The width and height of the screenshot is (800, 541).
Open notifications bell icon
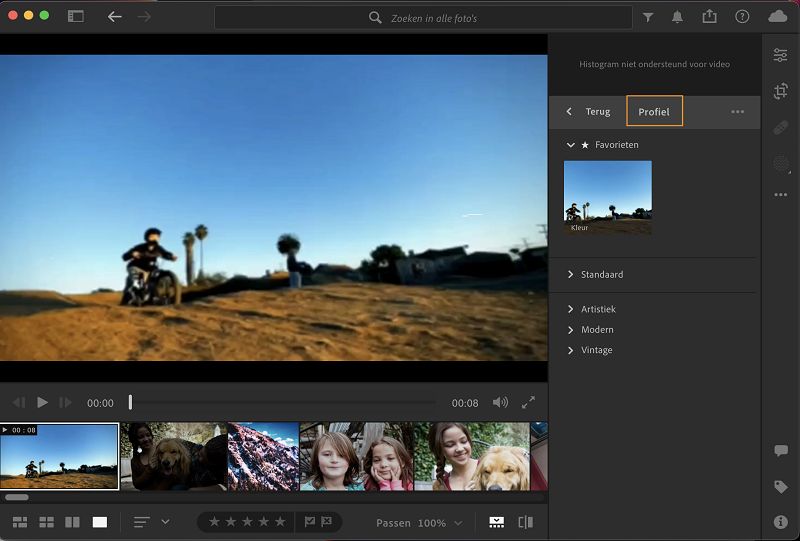click(678, 17)
